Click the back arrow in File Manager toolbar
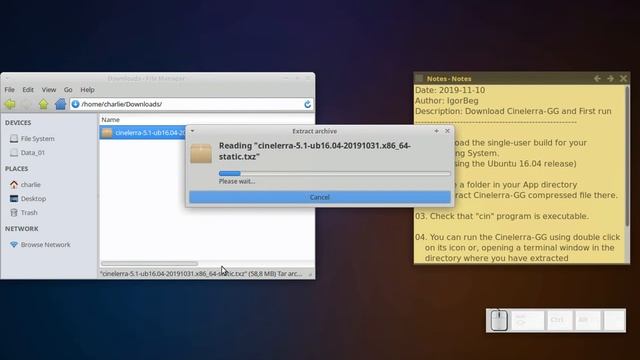 tap(10, 104)
